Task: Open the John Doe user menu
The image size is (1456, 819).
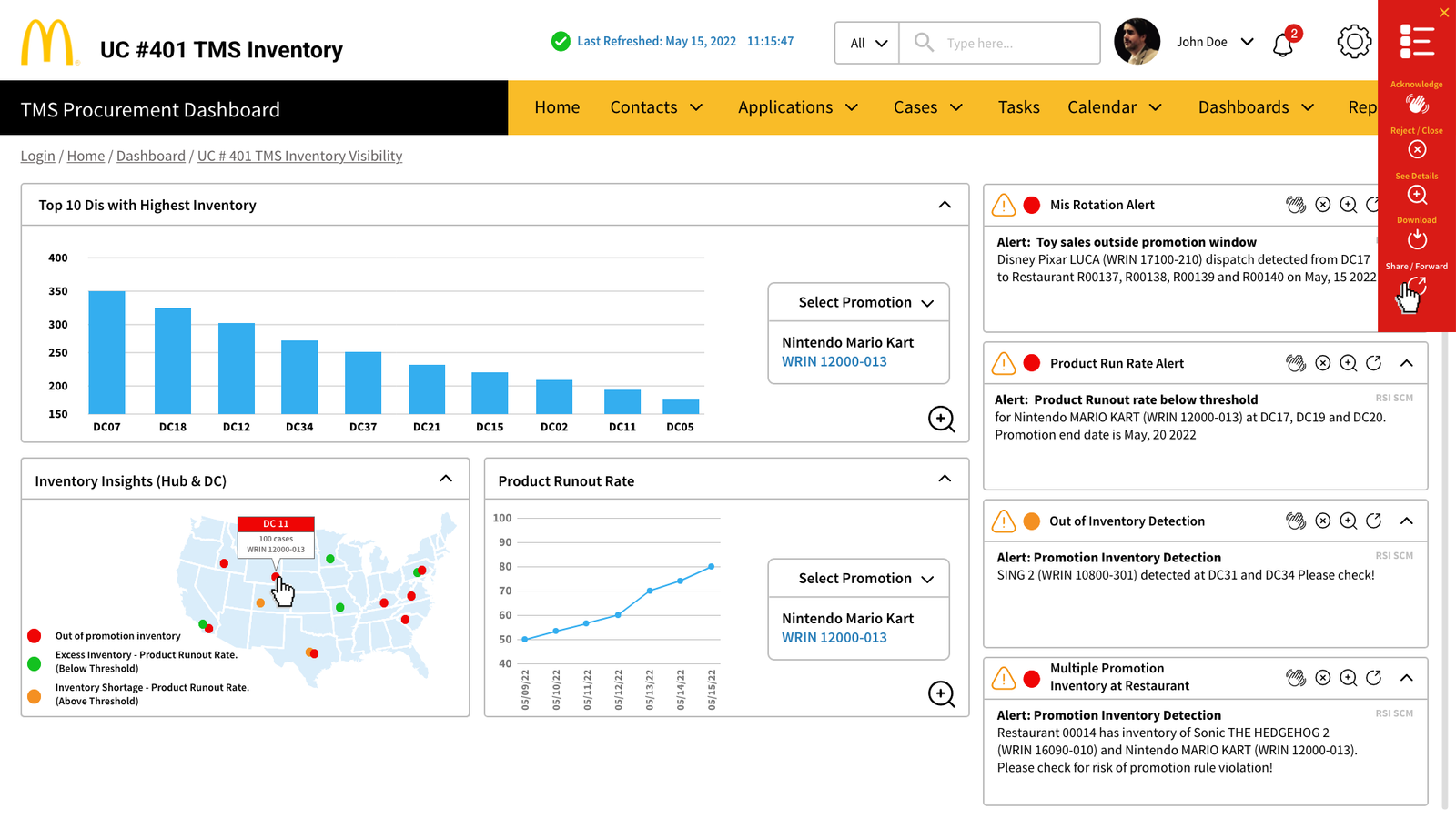Action: click(1215, 42)
